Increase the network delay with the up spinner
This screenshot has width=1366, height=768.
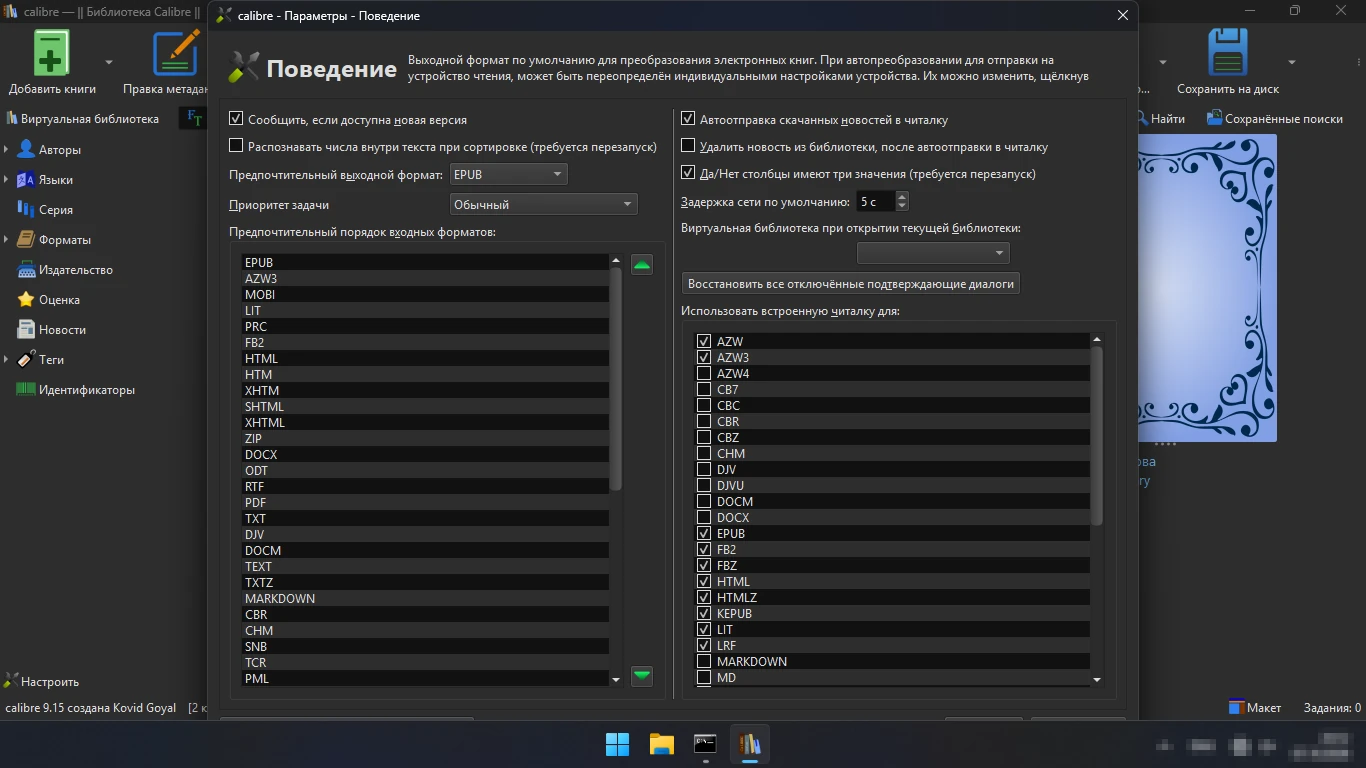tap(902, 197)
